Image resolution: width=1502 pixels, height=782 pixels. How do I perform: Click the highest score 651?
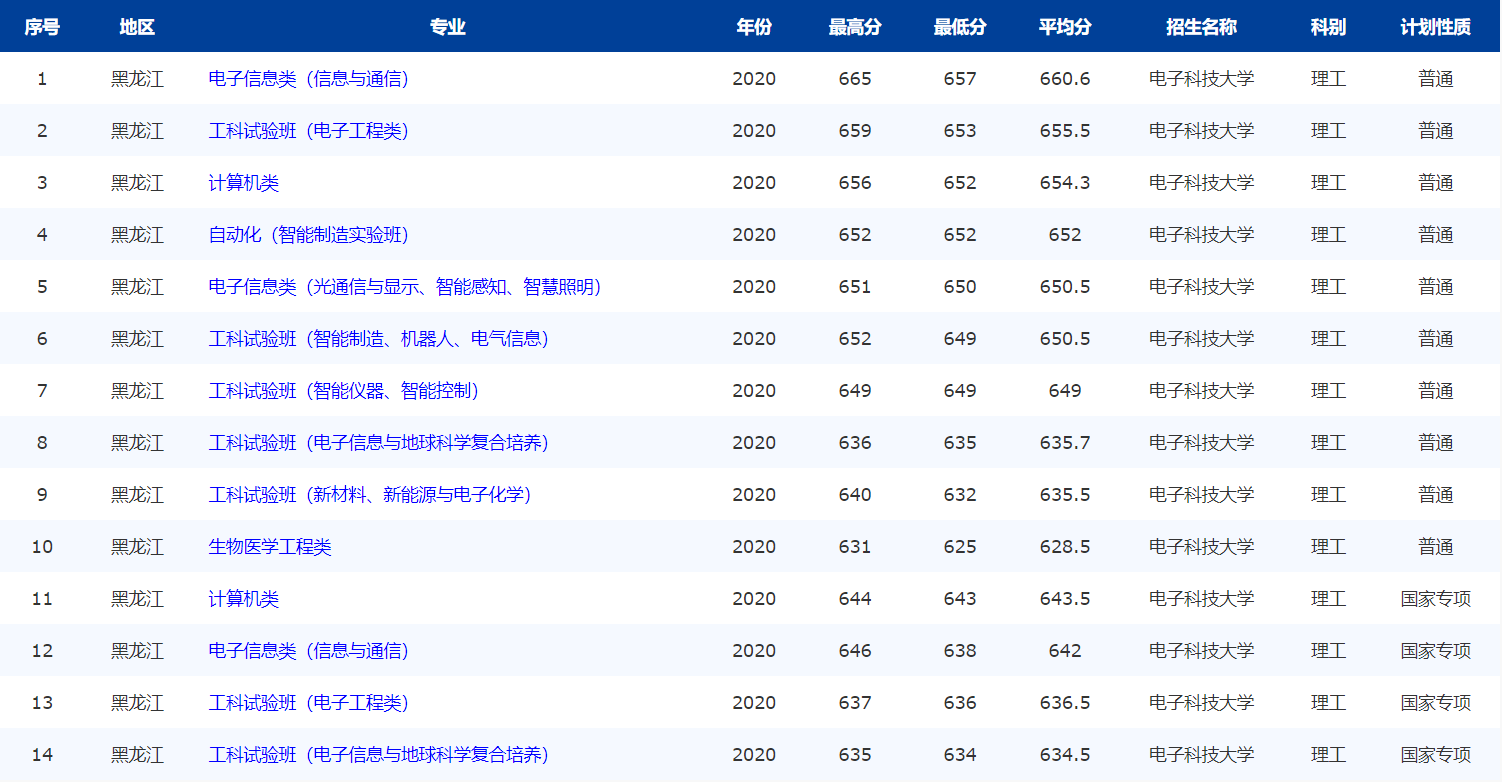coord(855,286)
